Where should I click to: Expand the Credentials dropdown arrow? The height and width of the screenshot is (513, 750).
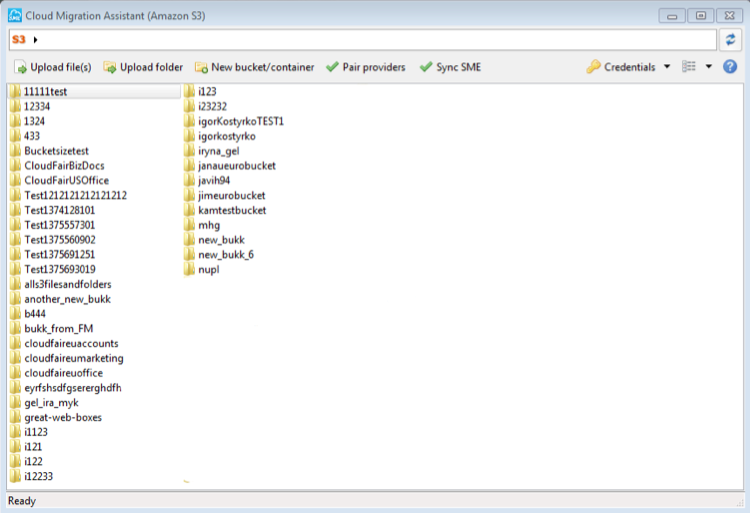coord(667,66)
